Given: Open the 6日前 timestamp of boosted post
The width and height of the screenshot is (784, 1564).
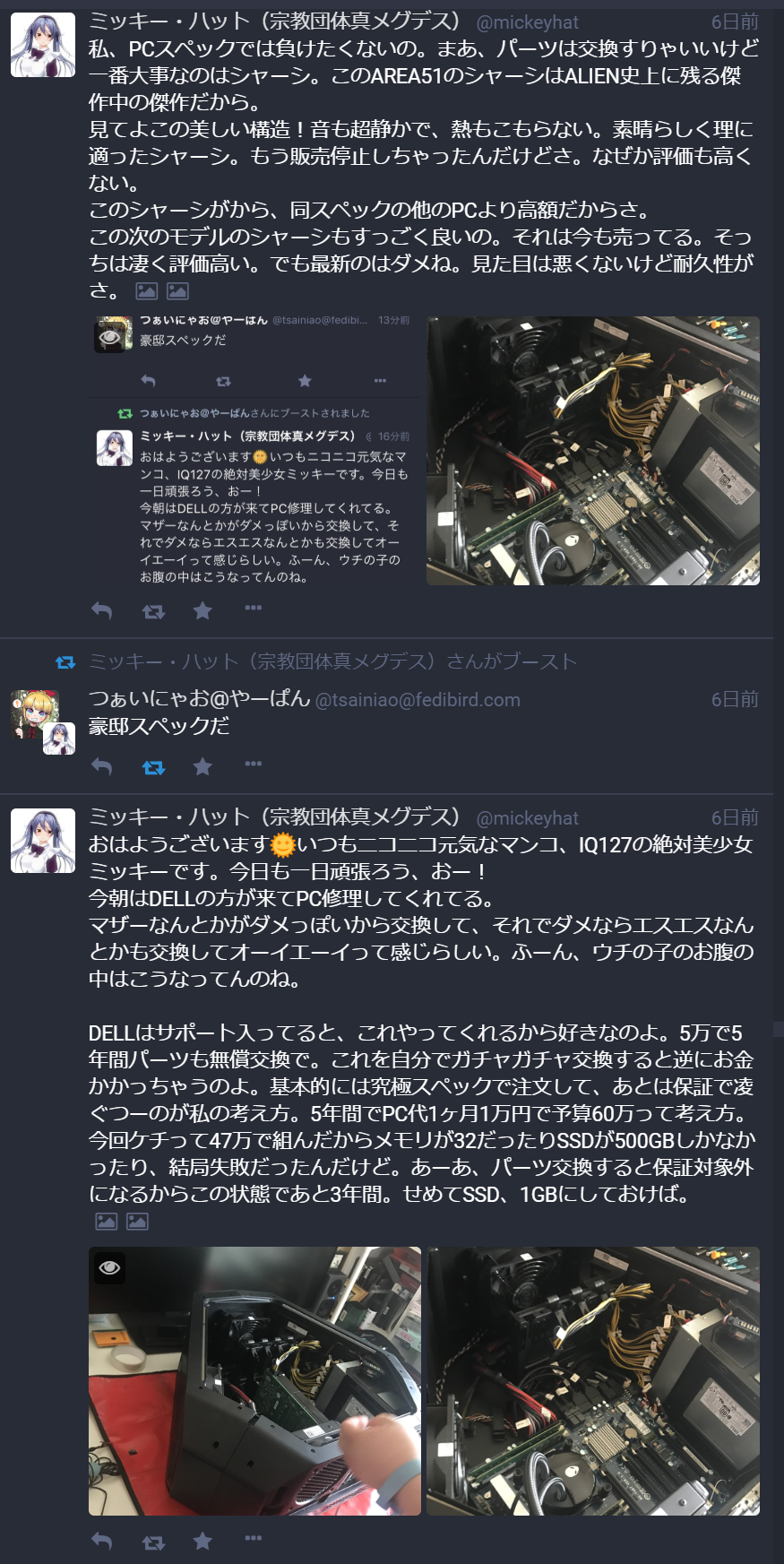Looking at the screenshot, I should pos(735,699).
